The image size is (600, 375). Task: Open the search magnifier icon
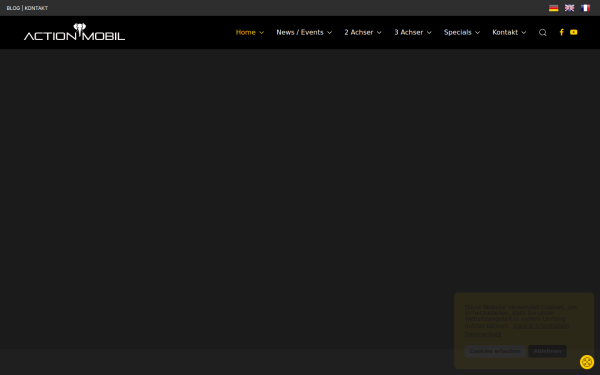tap(543, 33)
